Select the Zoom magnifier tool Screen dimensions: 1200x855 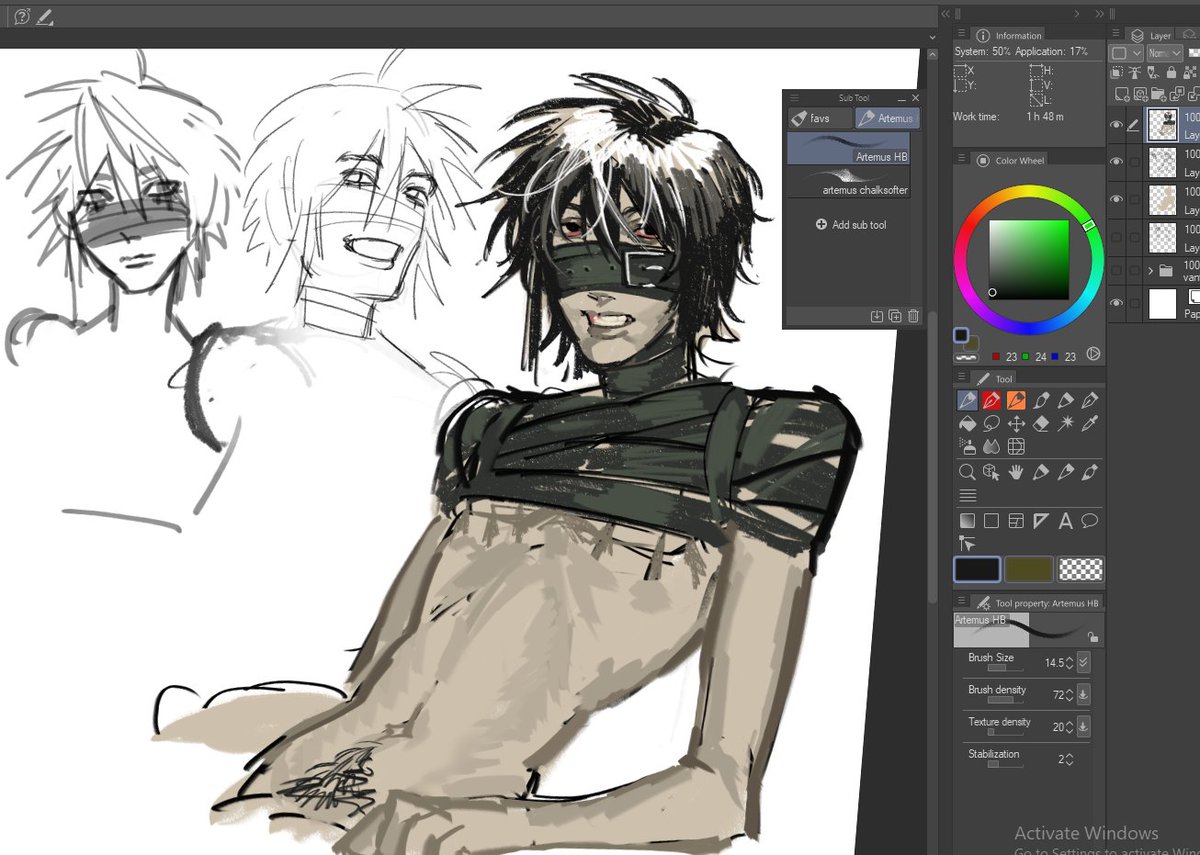(967, 472)
